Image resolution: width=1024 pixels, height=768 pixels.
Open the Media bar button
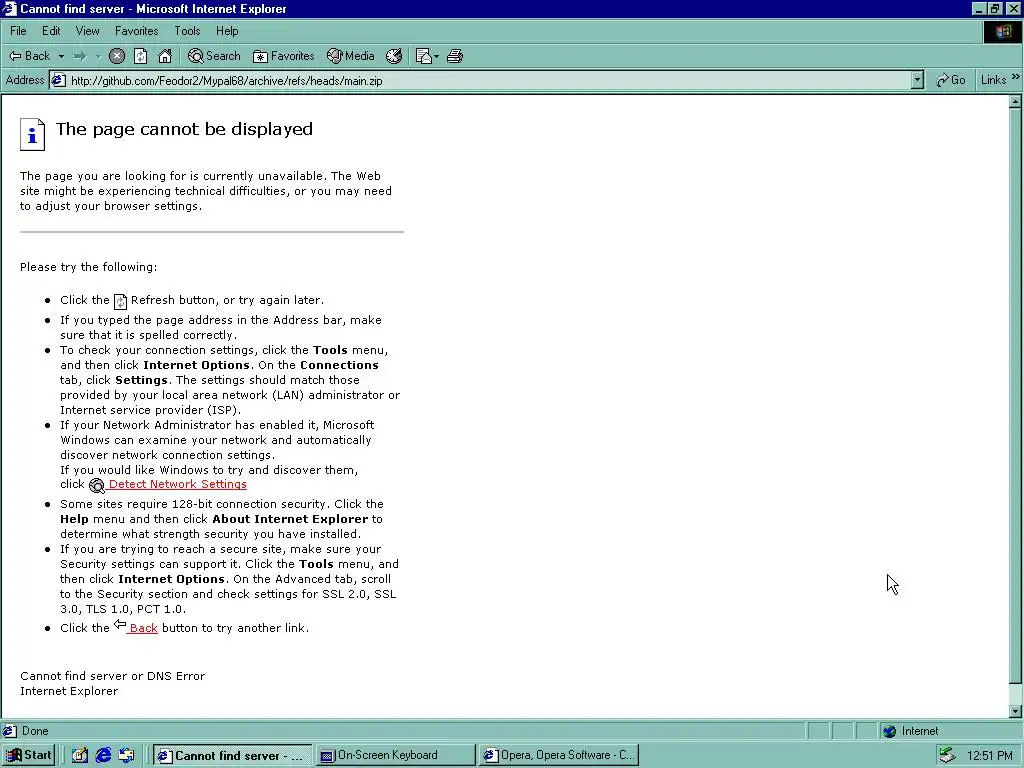351,56
